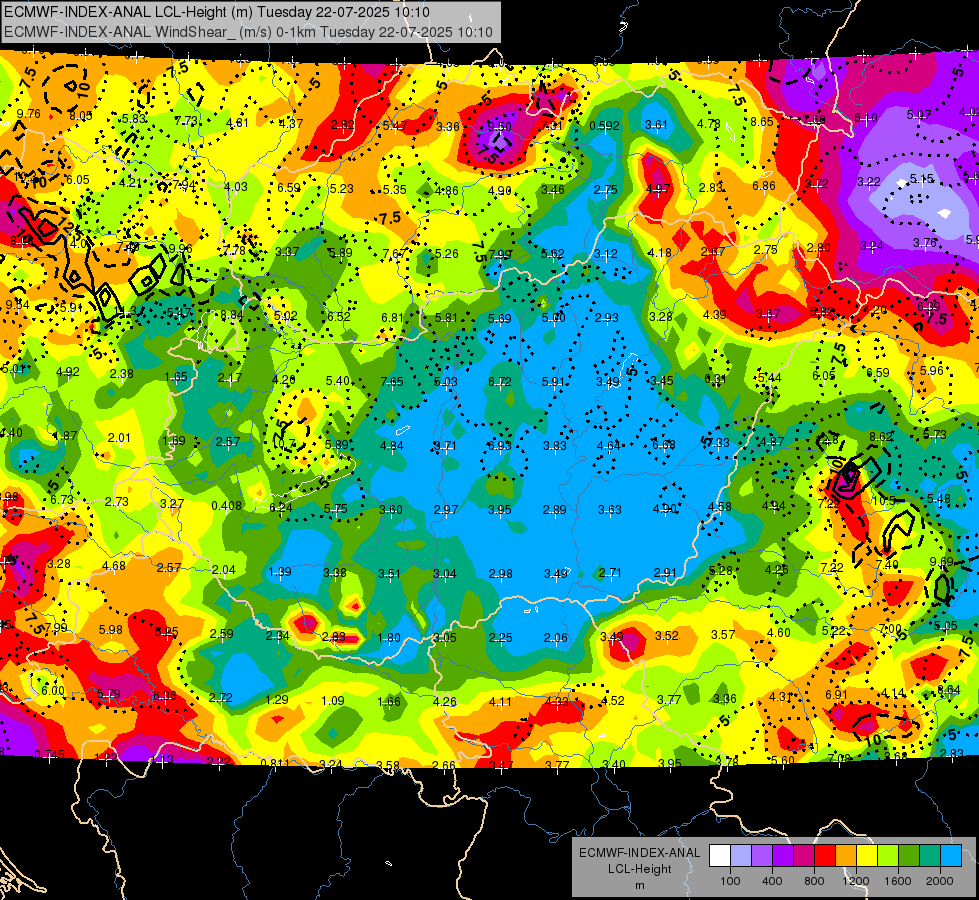This screenshot has width=979, height=900.
Task: Click the wind shear value 6.10
Action: (x=866, y=118)
